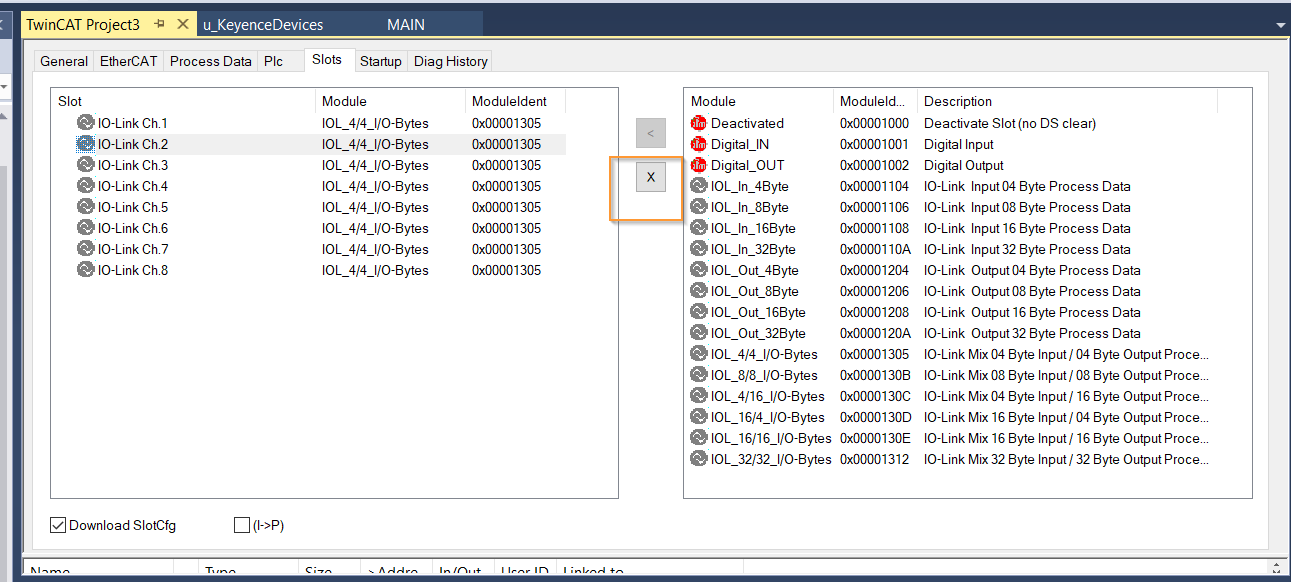This screenshot has height=582, width=1291.
Task: Pin the TwinCAT Project3 document tab
Action: tap(160, 24)
